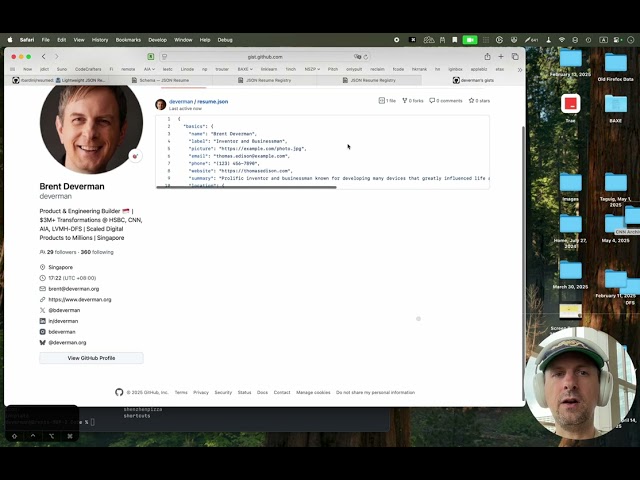Click the green extension icon left of address bar
Image resolution: width=640 pixels, height=480 pixels.
click(x=151, y=57)
